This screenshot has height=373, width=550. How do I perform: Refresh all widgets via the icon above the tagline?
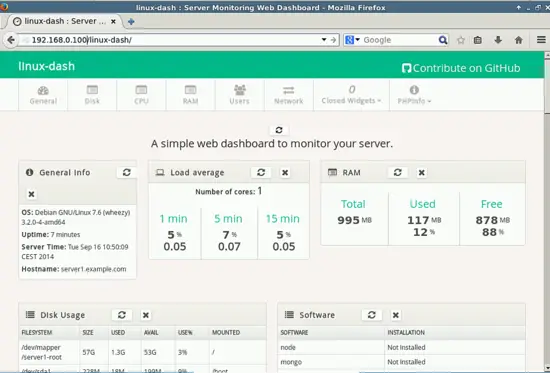tap(279, 130)
